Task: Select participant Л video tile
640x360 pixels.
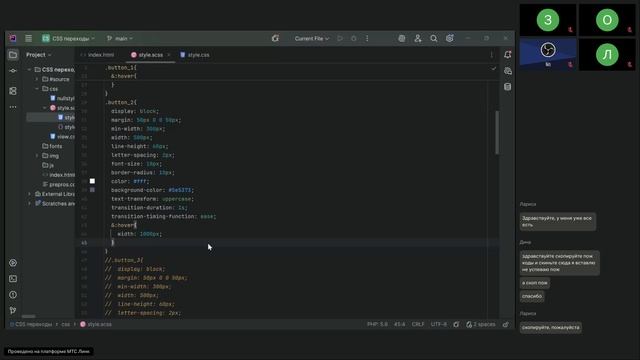Action: tap(607, 54)
